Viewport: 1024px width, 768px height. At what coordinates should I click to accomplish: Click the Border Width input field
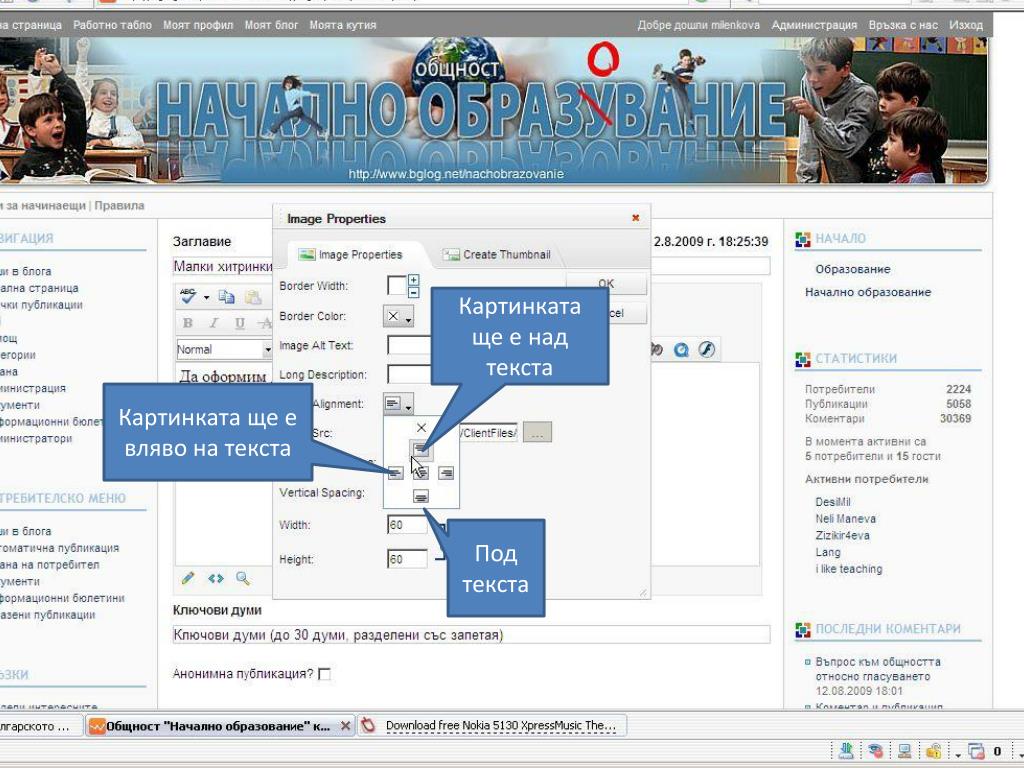click(396, 286)
